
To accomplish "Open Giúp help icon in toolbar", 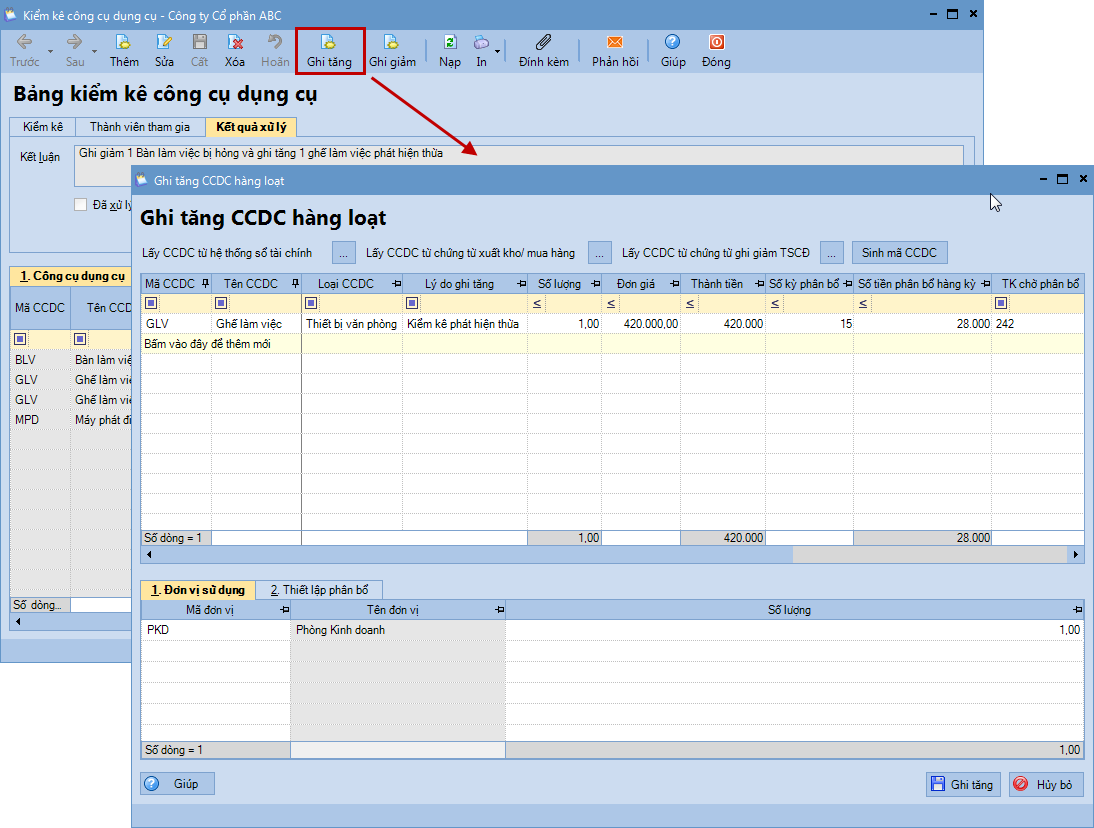I will [x=673, y=50].
